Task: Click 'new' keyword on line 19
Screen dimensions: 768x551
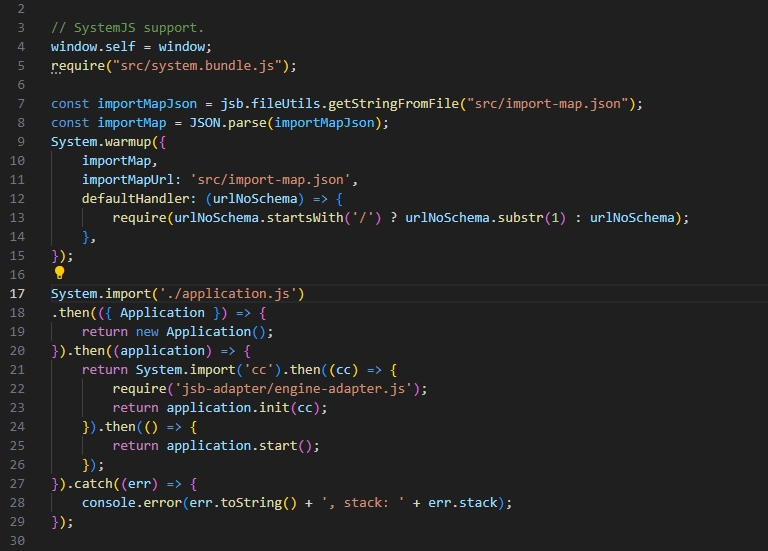Action: click(x=147, y=332)
